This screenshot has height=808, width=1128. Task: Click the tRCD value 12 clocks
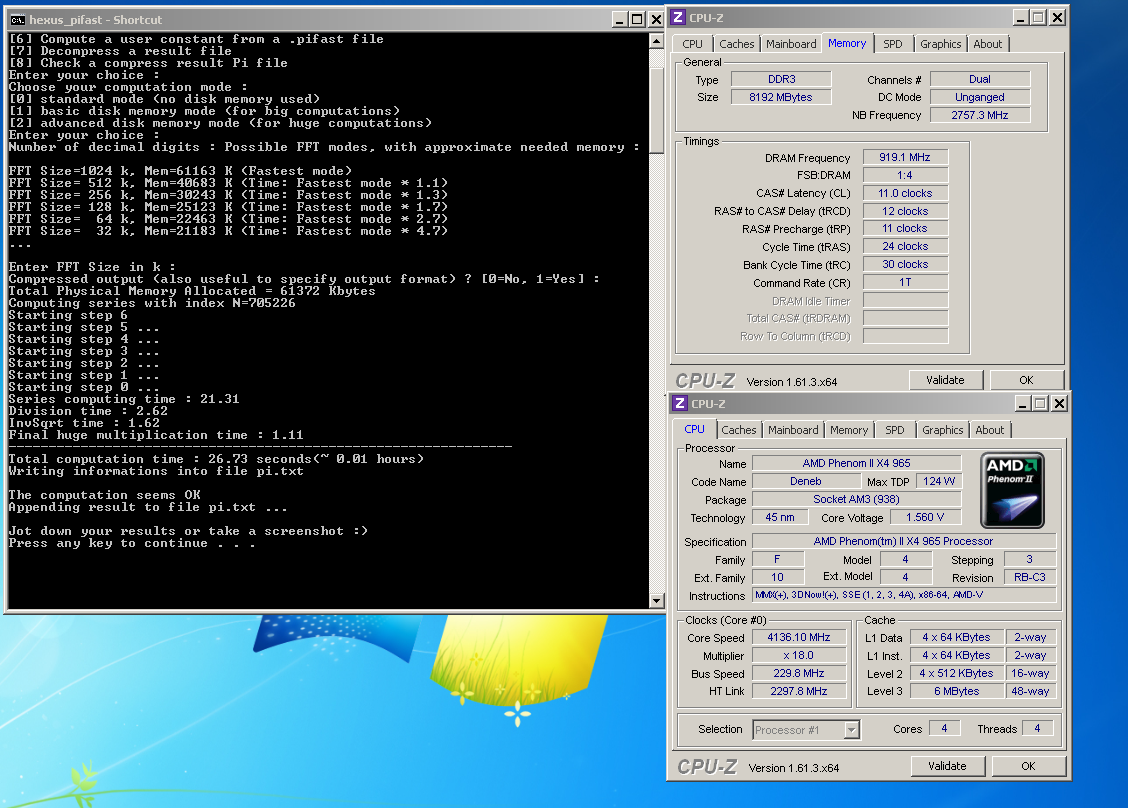[905, 211]
